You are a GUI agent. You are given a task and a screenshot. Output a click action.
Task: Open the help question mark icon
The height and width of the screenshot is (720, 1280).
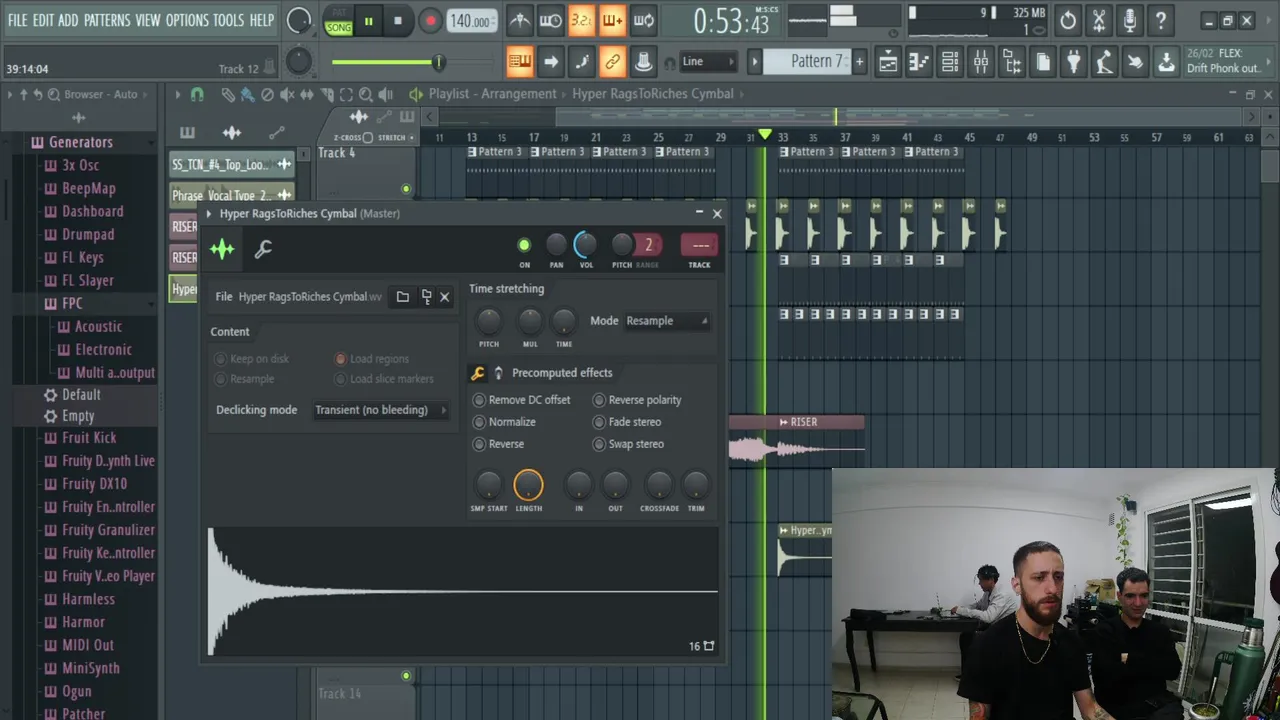pyautogui.click(x=1161, y=20)
